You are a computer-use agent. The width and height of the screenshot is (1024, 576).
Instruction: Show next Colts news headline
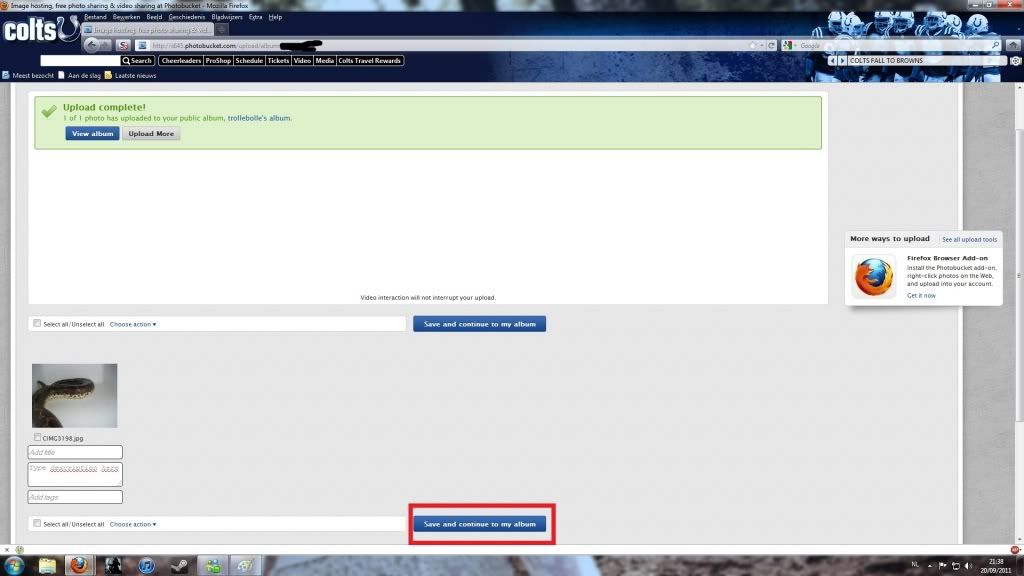[x=842, y=61]
